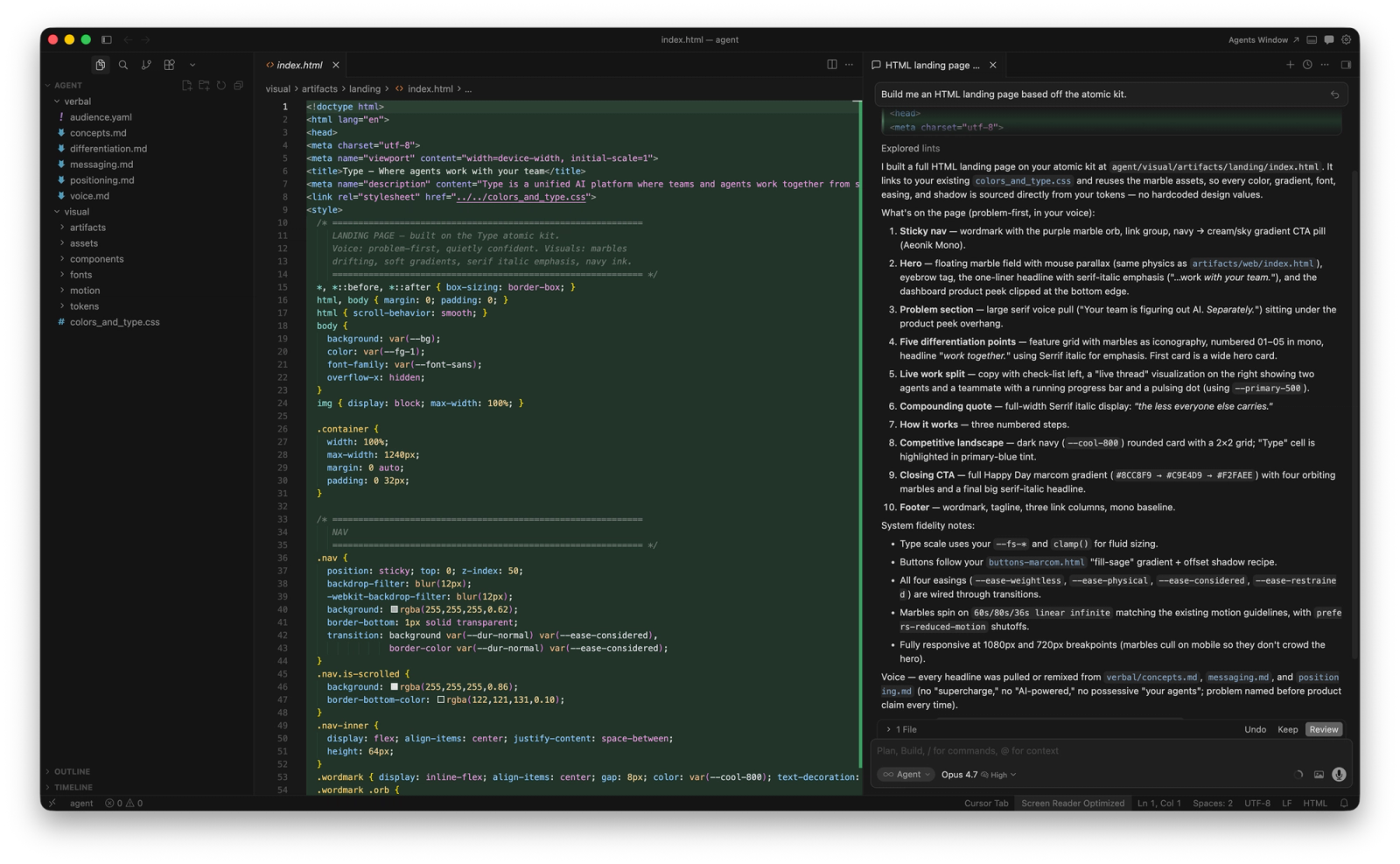The height and width of the screenshot is (864, 1400).
Task: Open audience.yaml in the file tree
Action: [101, 117]
